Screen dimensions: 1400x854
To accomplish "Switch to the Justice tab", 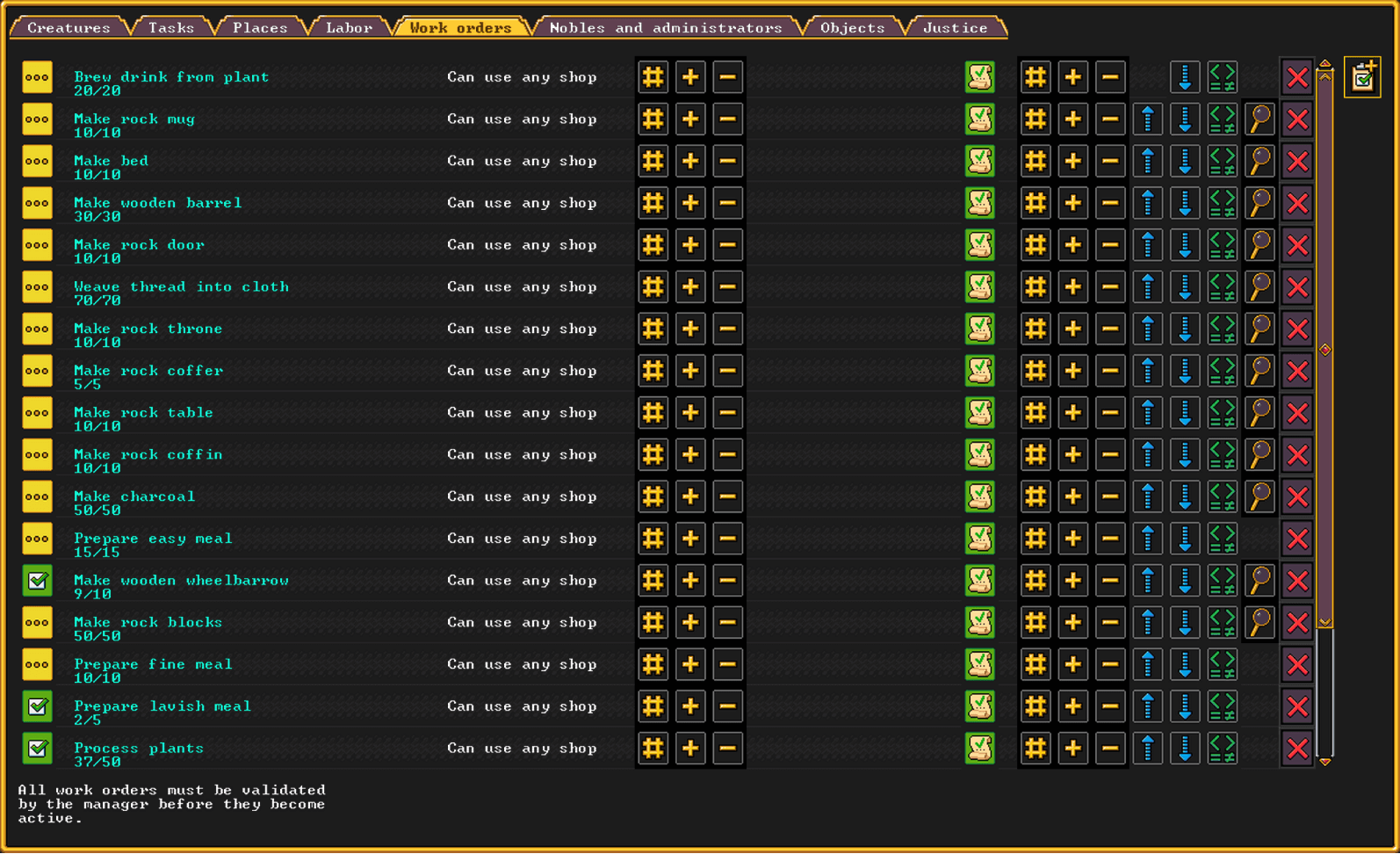I will point(956,28).
